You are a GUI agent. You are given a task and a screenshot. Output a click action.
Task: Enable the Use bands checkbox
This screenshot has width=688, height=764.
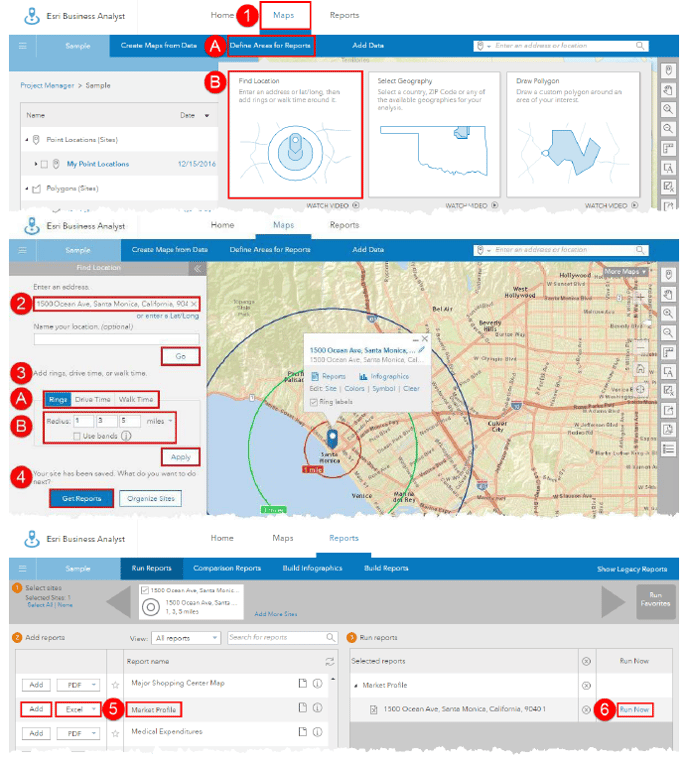pos(76,436)
